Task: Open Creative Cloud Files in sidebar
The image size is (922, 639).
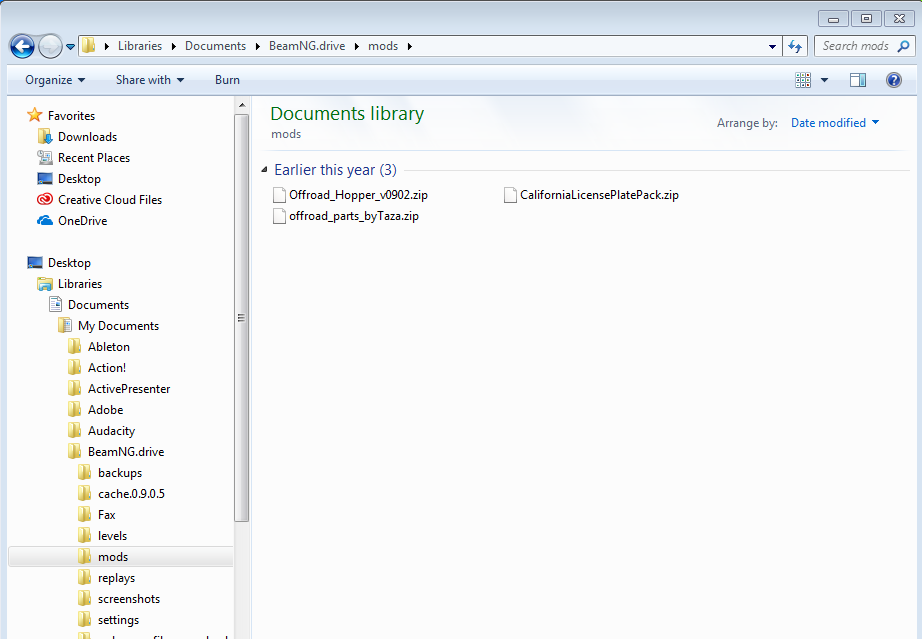Action: click(109, 200)
